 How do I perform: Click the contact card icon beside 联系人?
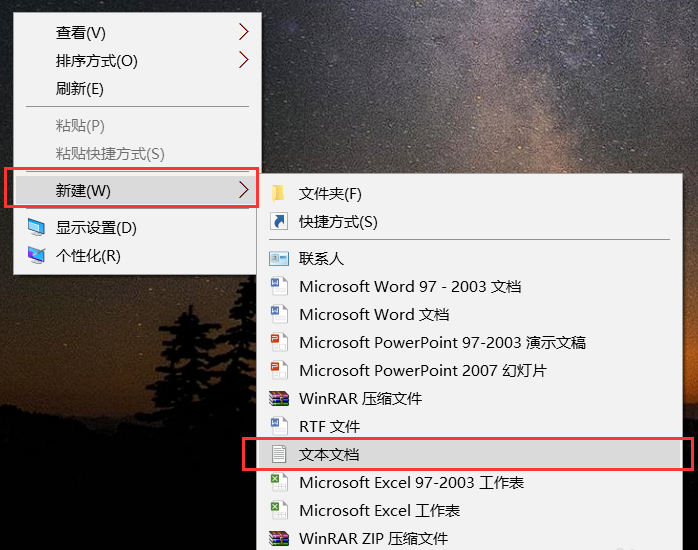click(x=279, y=259)
